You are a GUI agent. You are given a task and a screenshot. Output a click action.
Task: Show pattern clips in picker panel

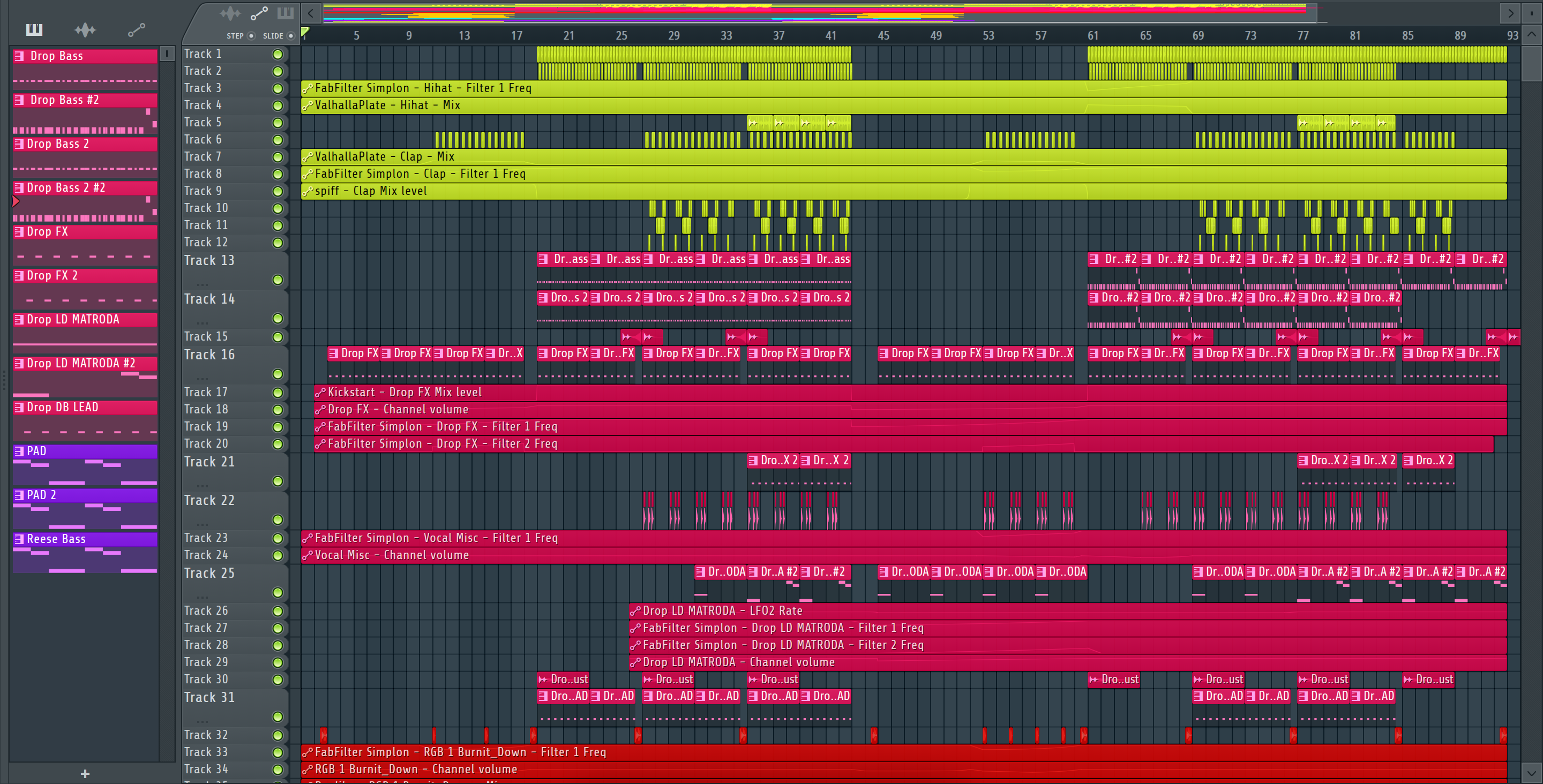(x=34, y=29)
